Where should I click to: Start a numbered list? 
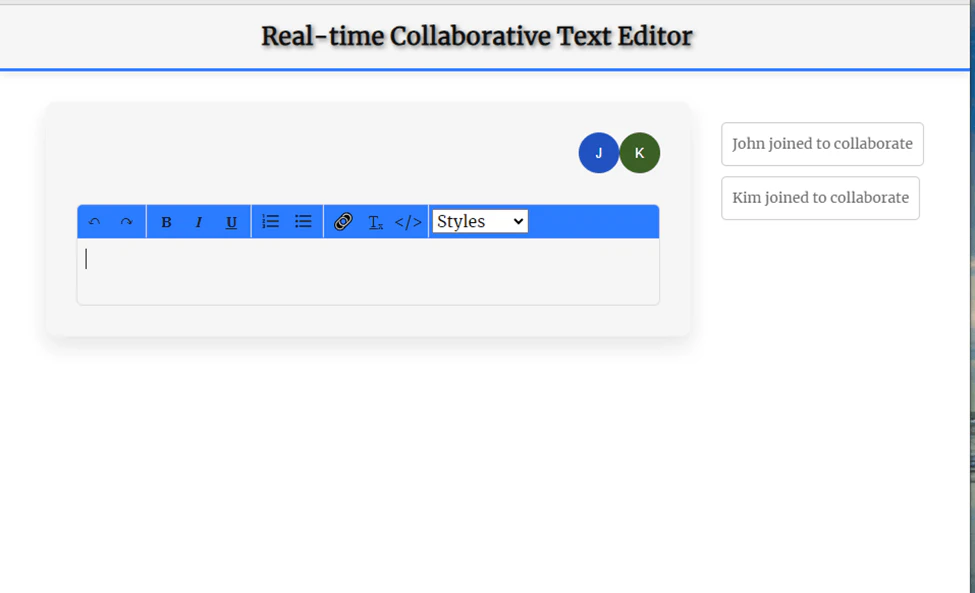pos(270,221)
